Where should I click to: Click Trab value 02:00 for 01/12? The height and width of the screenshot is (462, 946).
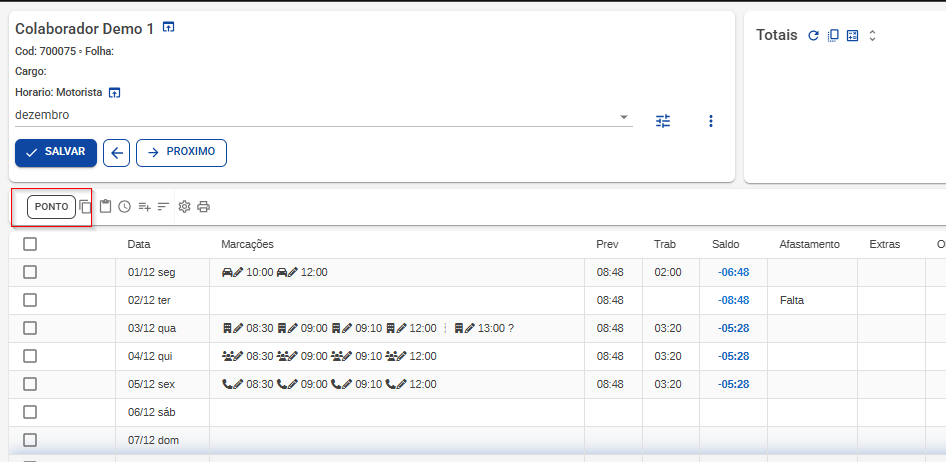coord(668,273)
